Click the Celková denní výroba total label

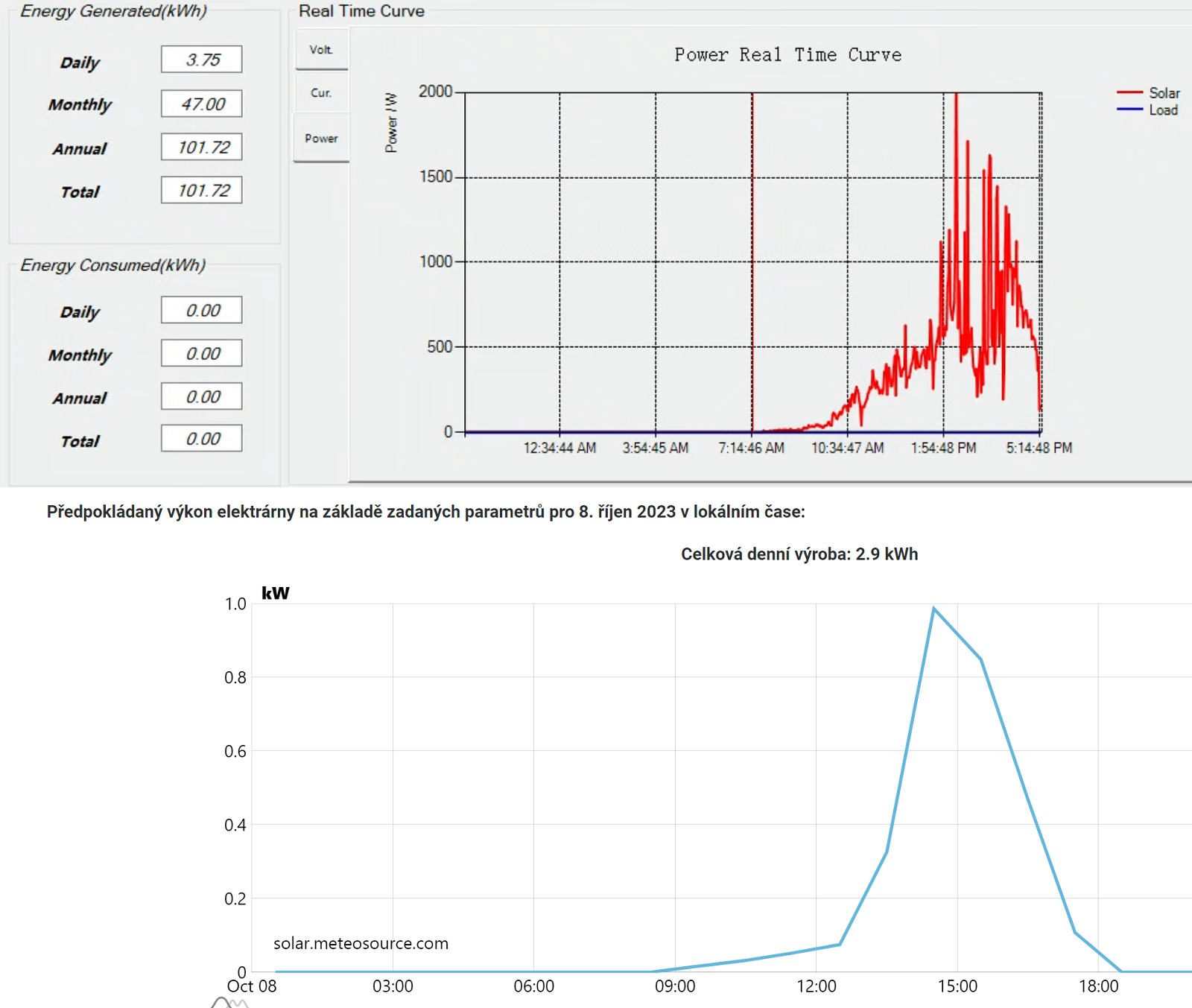coord(799,554)
